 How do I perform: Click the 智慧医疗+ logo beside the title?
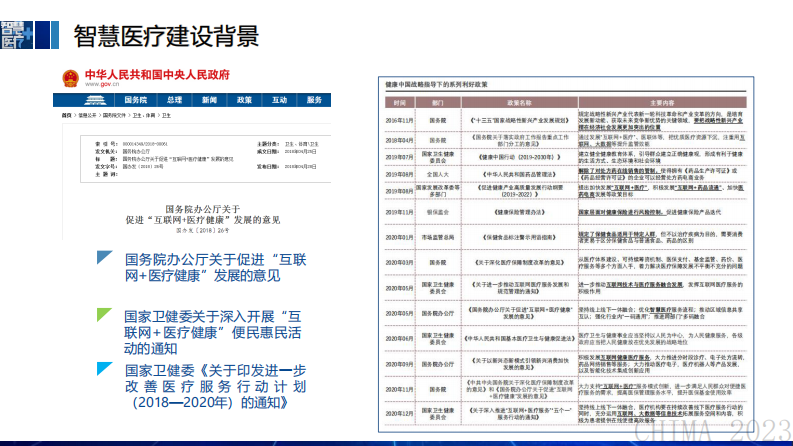point(17,35)
